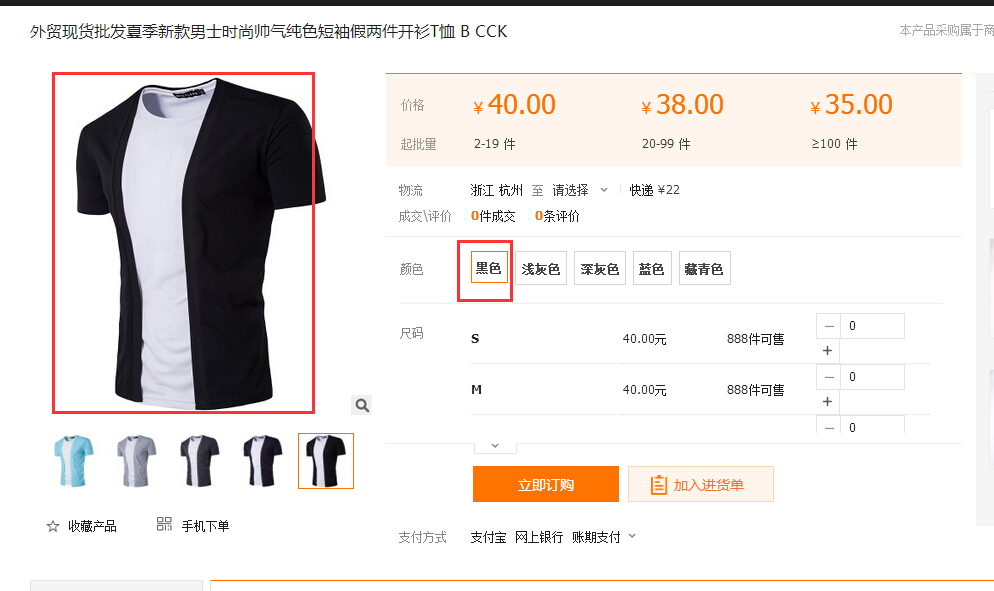
Task: Expand the payment methods dropdown arrow
Action: 632,536
